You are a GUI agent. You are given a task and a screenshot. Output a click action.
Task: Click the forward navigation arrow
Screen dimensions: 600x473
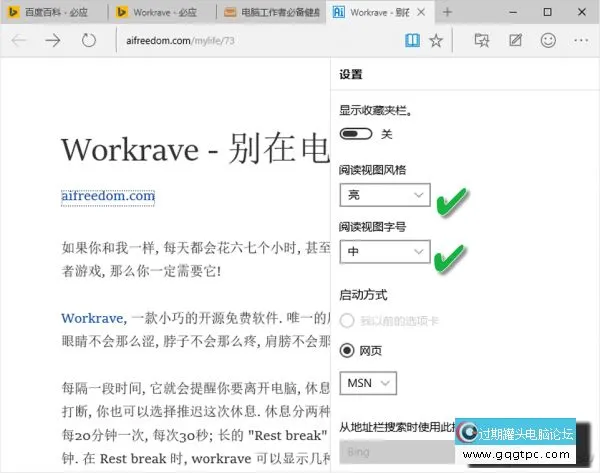53,41
